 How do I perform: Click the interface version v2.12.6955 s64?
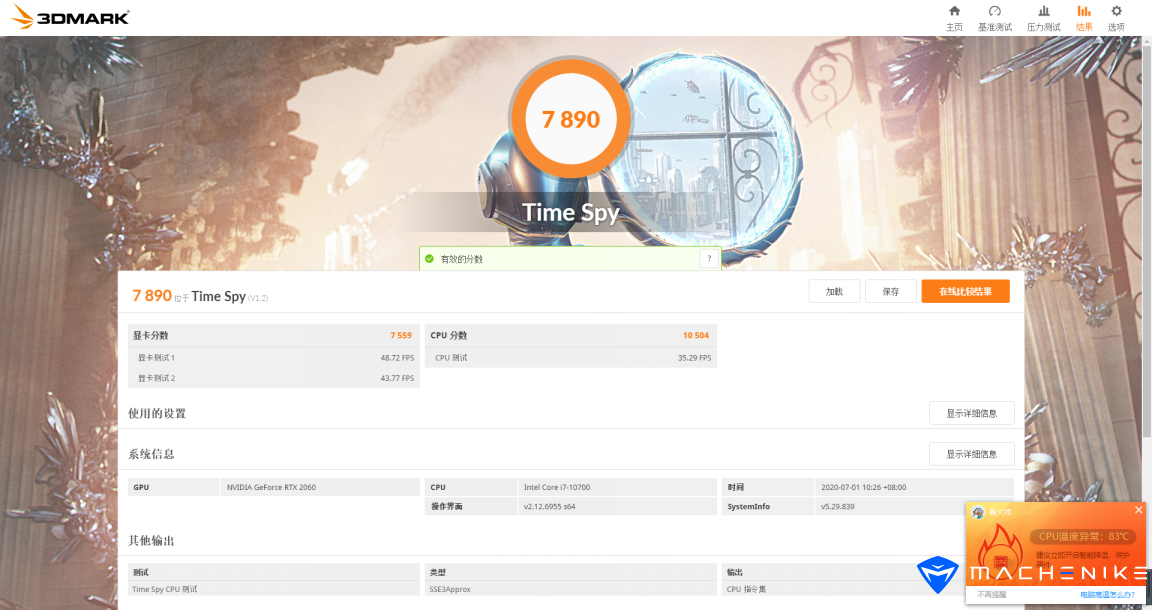coord(550,506)
